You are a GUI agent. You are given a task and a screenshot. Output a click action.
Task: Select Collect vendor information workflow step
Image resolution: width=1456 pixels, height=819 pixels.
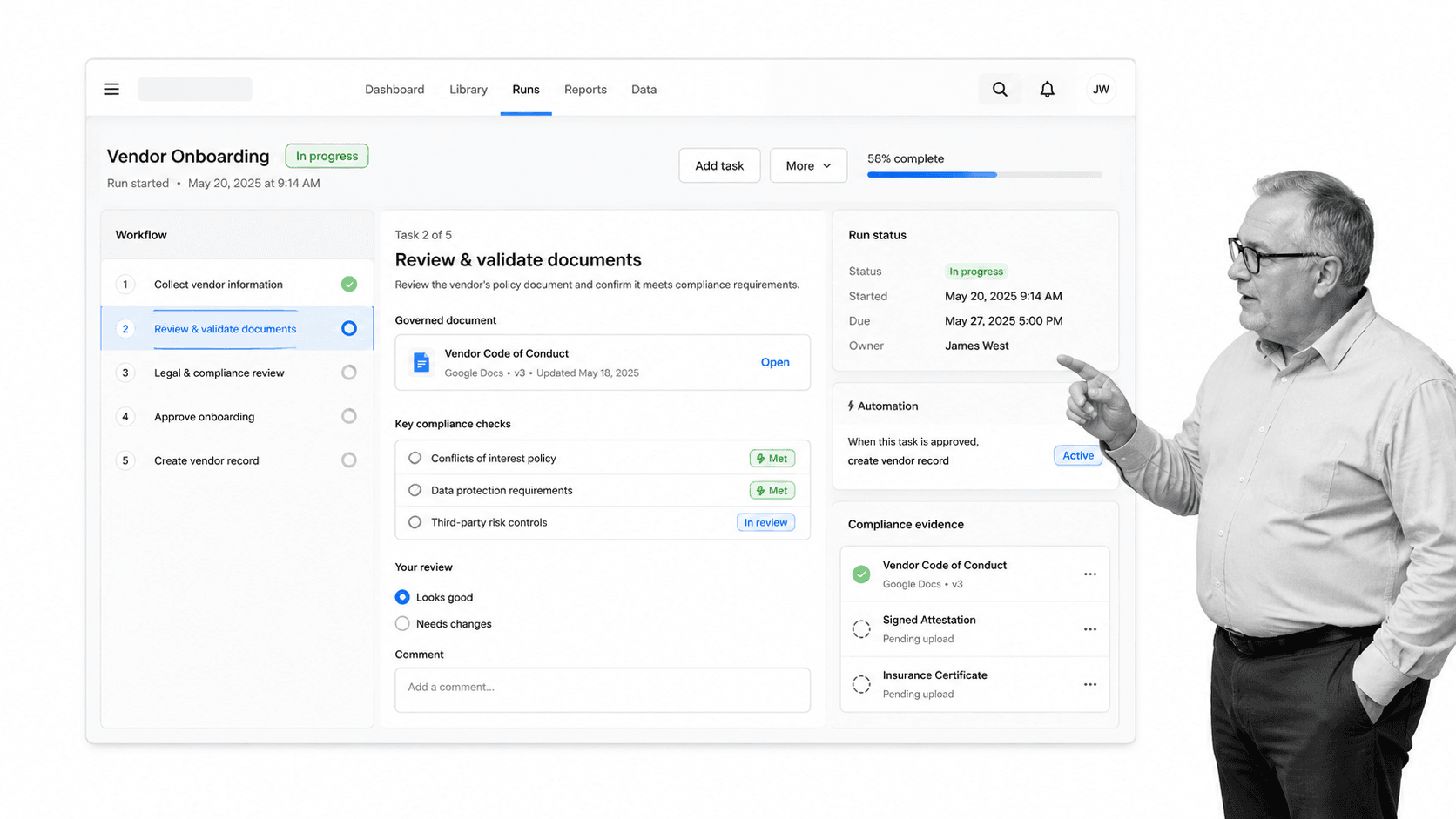point(237,285)
